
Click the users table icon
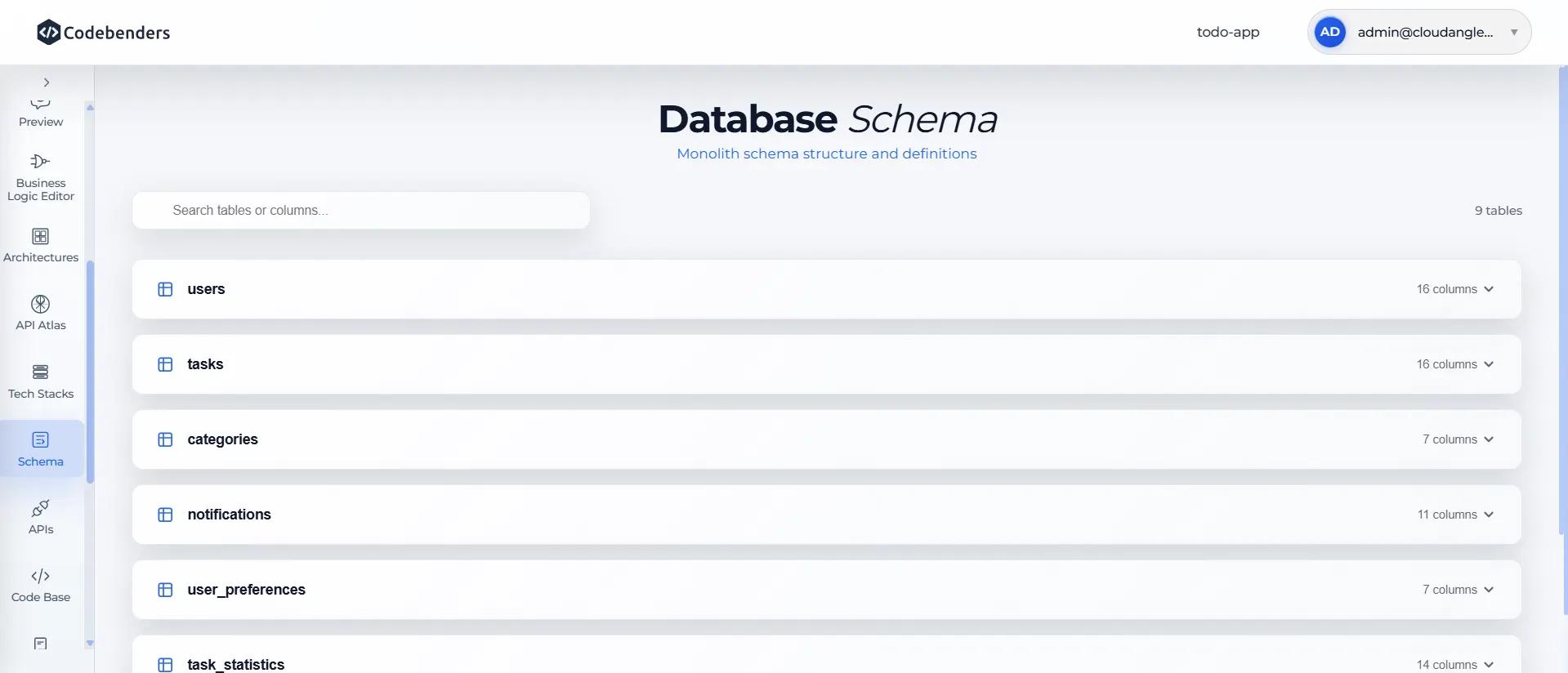pyautogui.click(x=165, y=289)
